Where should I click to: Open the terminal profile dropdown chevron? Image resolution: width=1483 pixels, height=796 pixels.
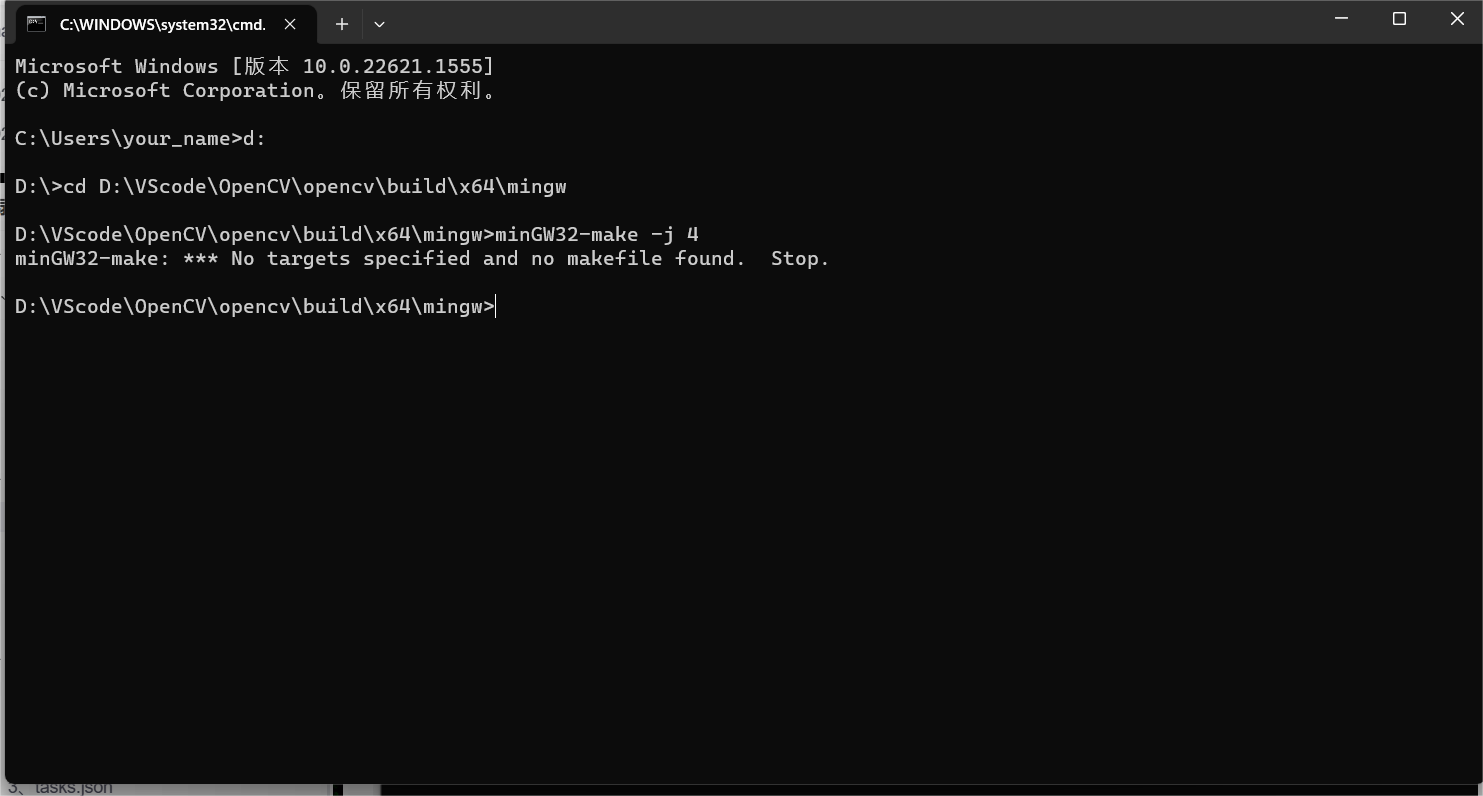[379, 23]
